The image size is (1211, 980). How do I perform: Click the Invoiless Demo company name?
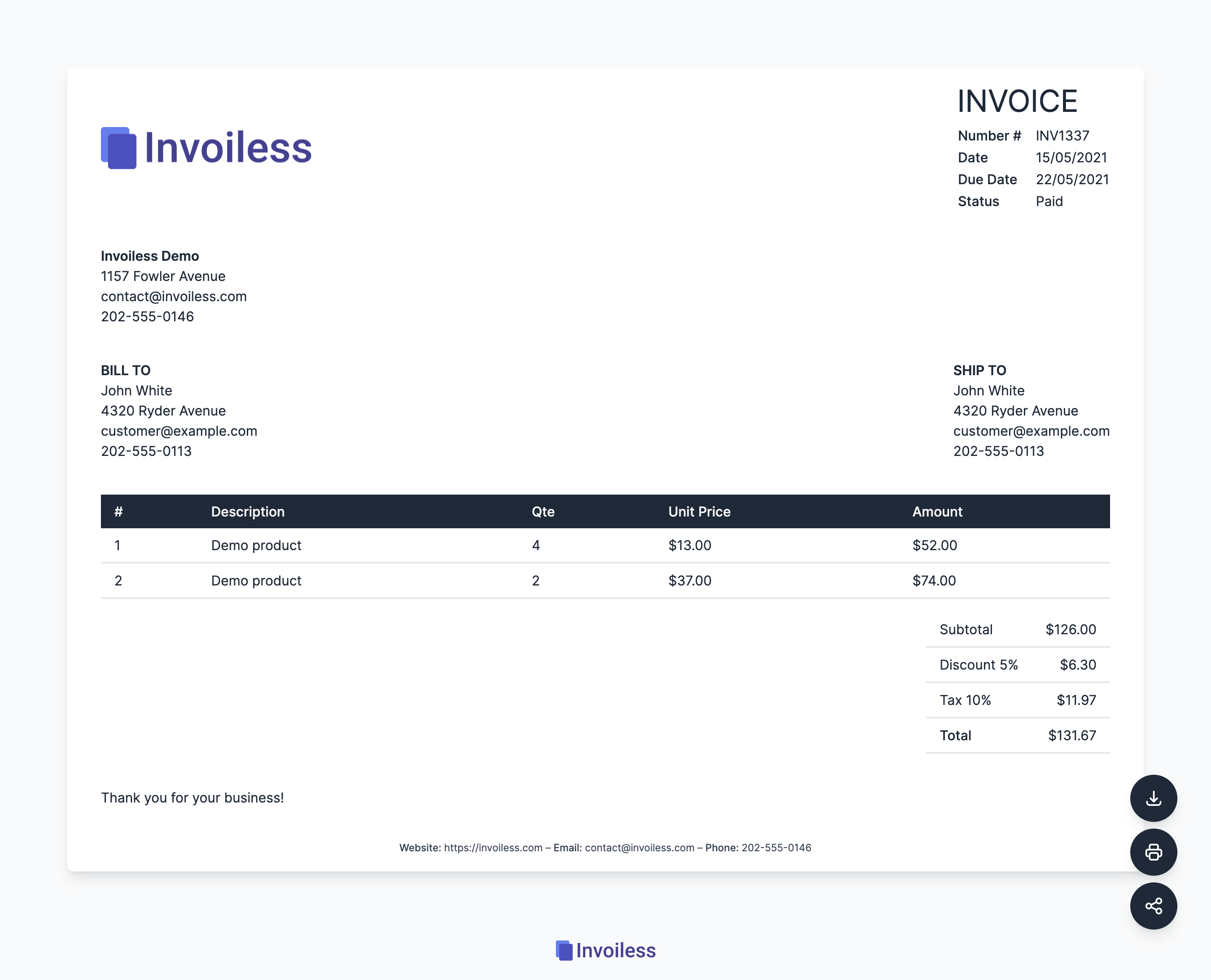pyautogui.click(x=150, y=256)
